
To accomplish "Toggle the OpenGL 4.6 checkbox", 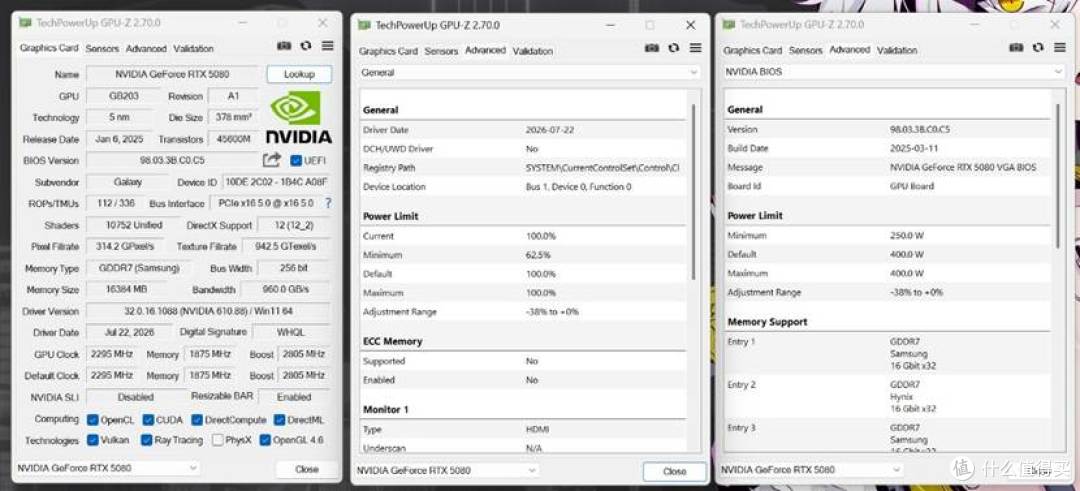I will tap(265, 440).
